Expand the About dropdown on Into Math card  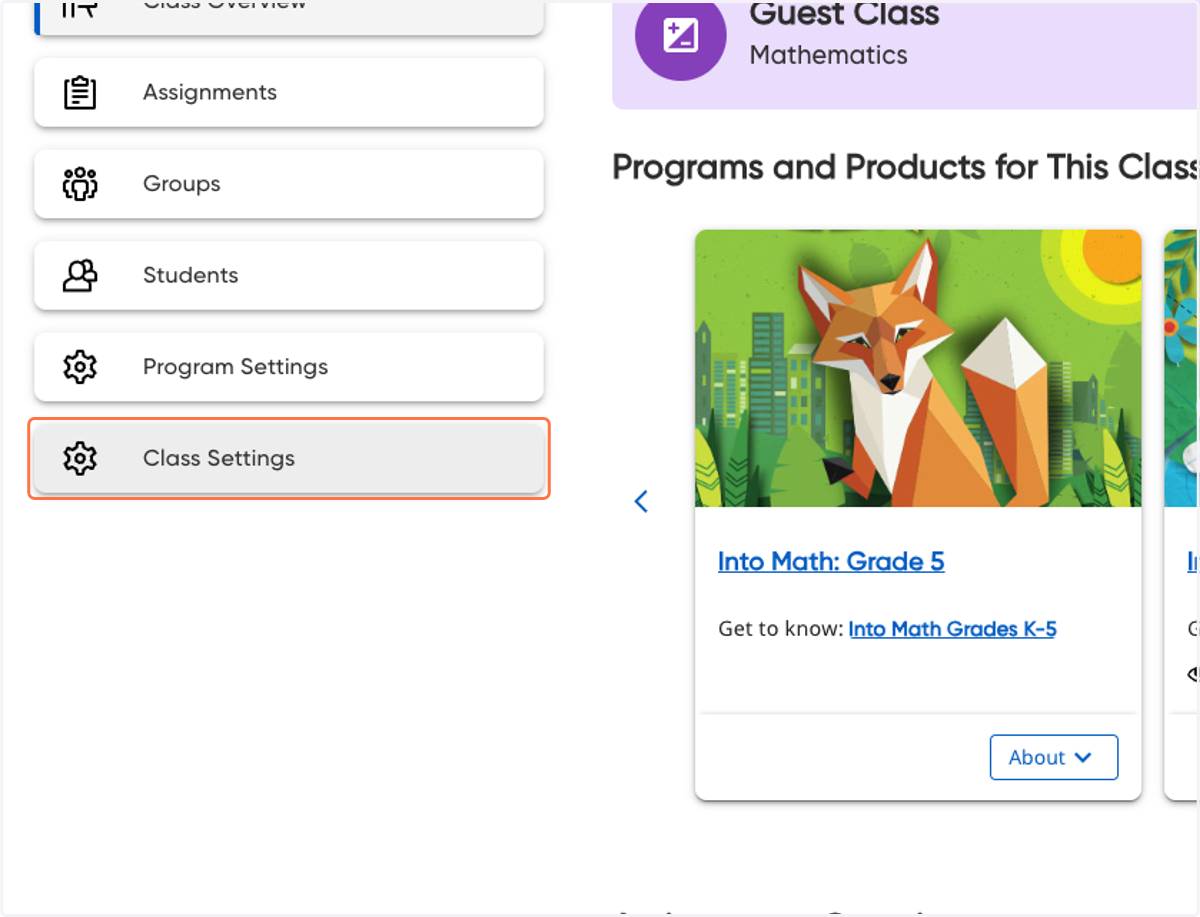click(1054, 757)
